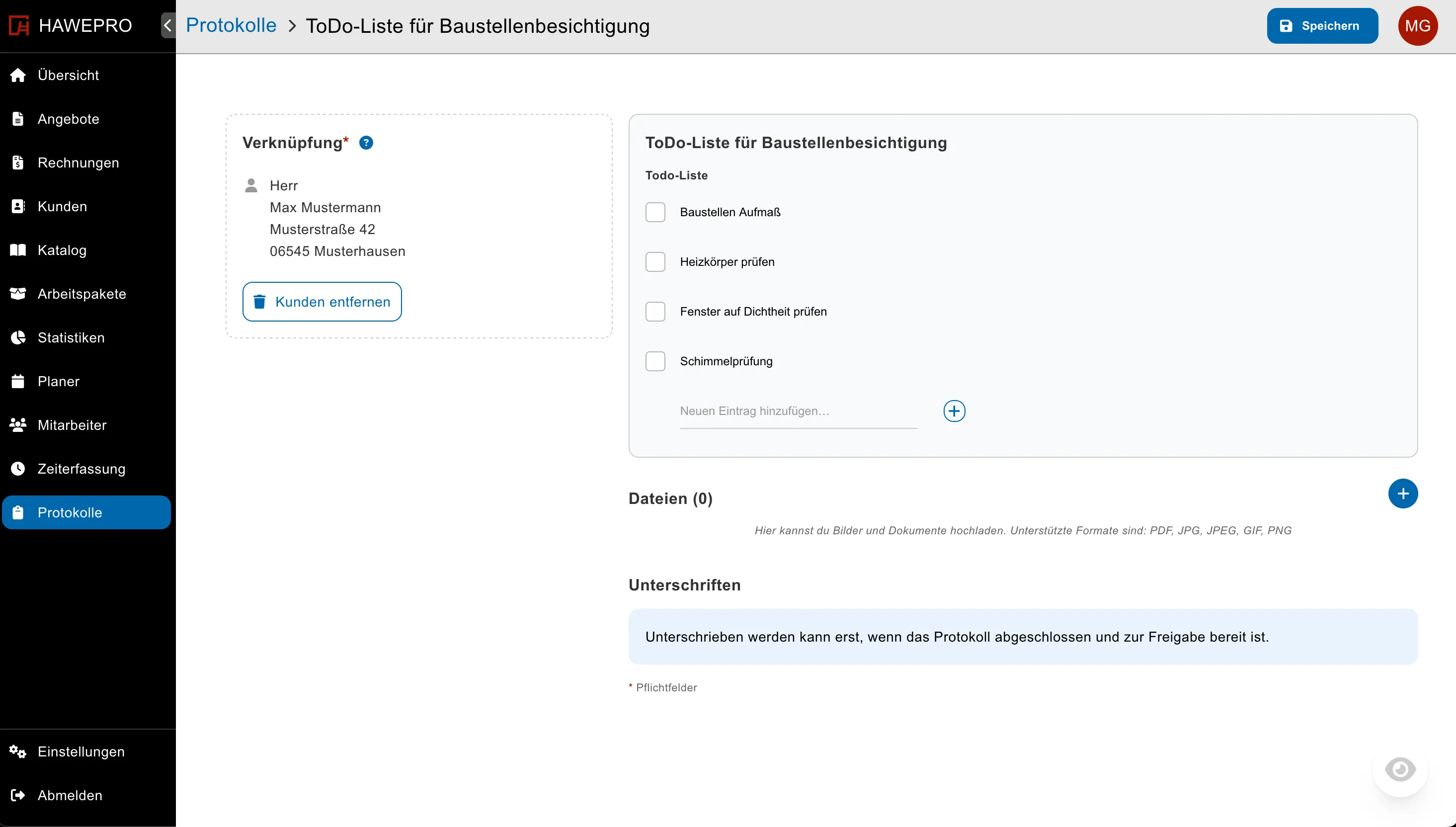Image resolution: width=1456 pixels, height=827 pixels.
Task: Click the HAWEPRO logo icon
Action: tap(19, 25)
